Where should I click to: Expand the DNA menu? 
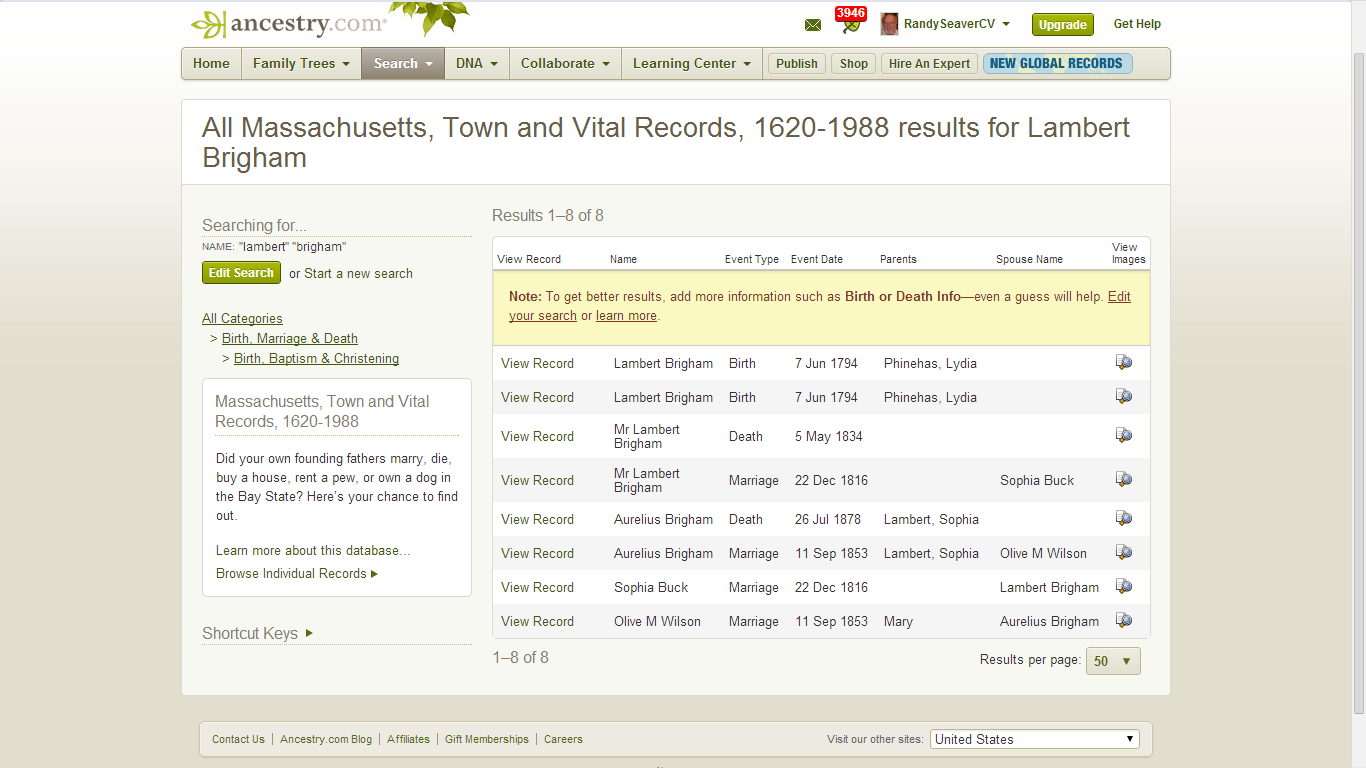[476, 63]
